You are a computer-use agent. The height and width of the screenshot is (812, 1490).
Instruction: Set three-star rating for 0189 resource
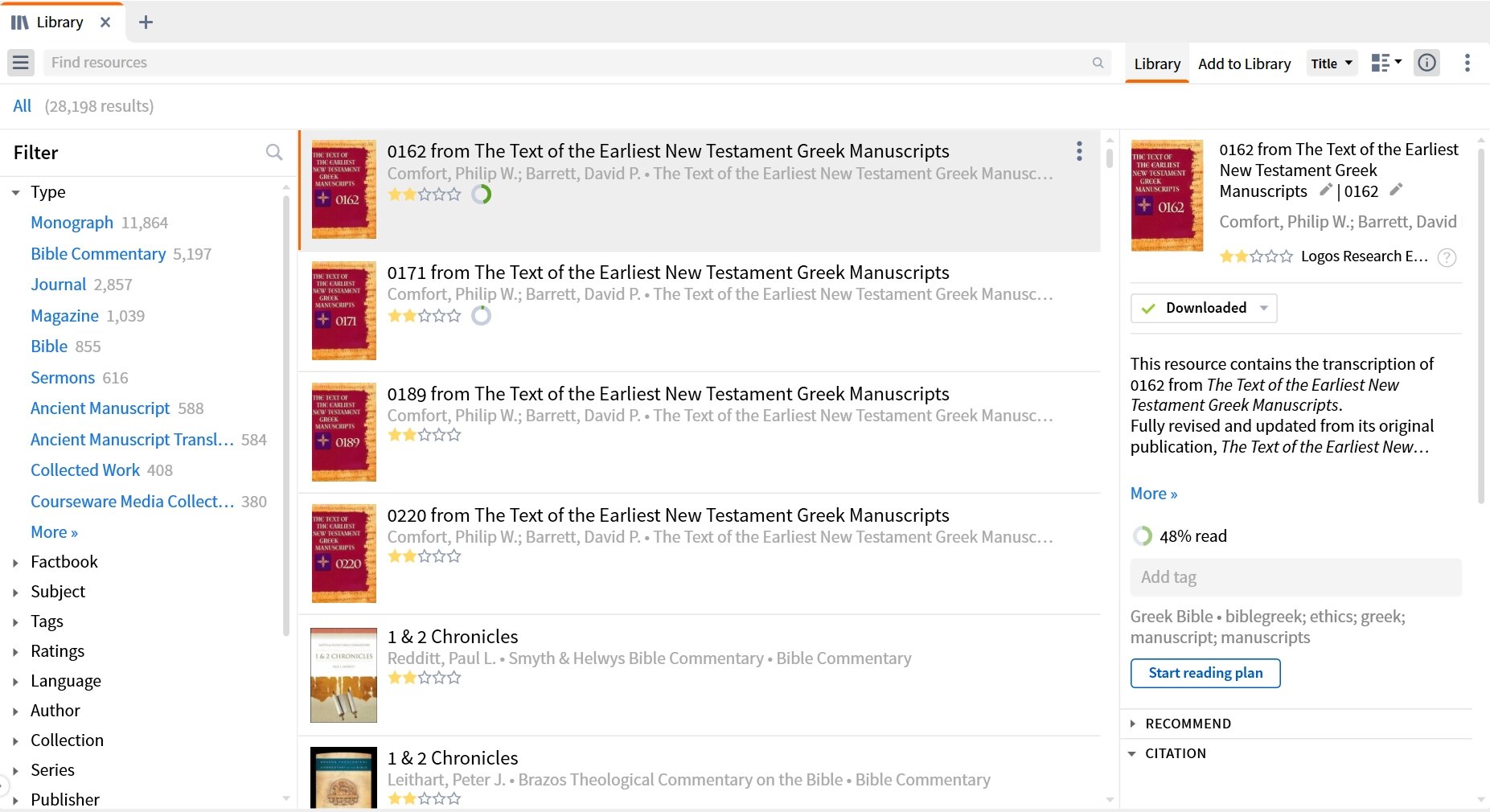pyautogui.click(x=425, y=435)
